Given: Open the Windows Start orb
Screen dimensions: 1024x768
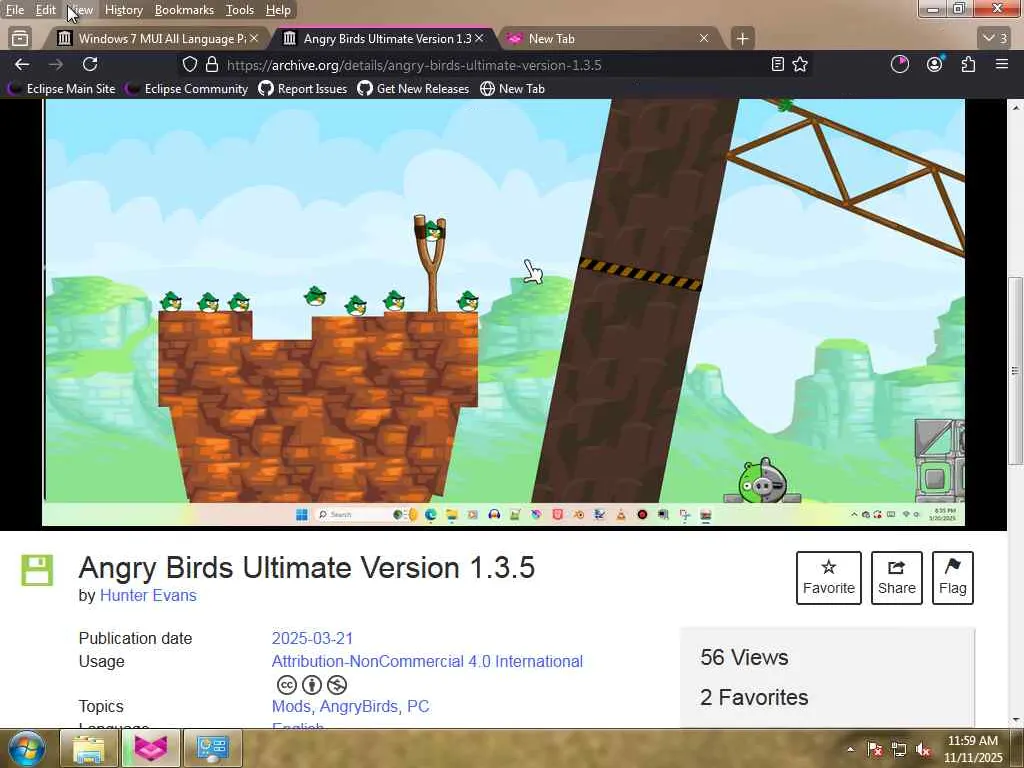Looking at the screenshot, I should point(26,749).
